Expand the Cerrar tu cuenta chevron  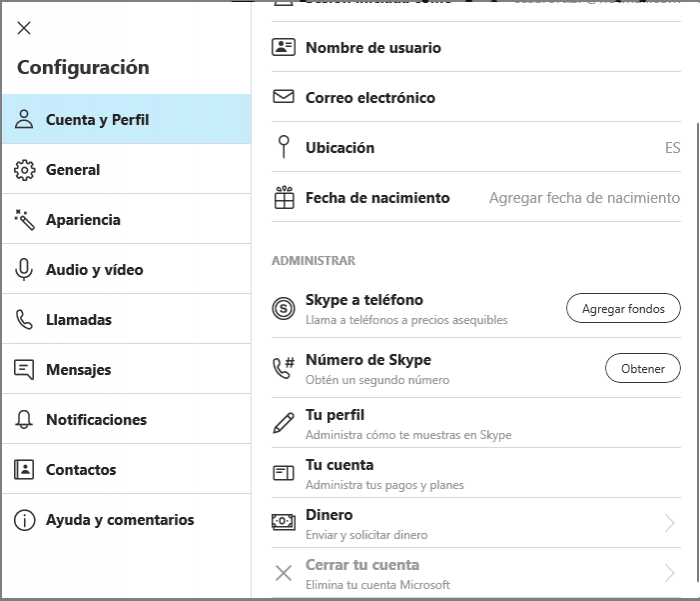click(670, 573)
